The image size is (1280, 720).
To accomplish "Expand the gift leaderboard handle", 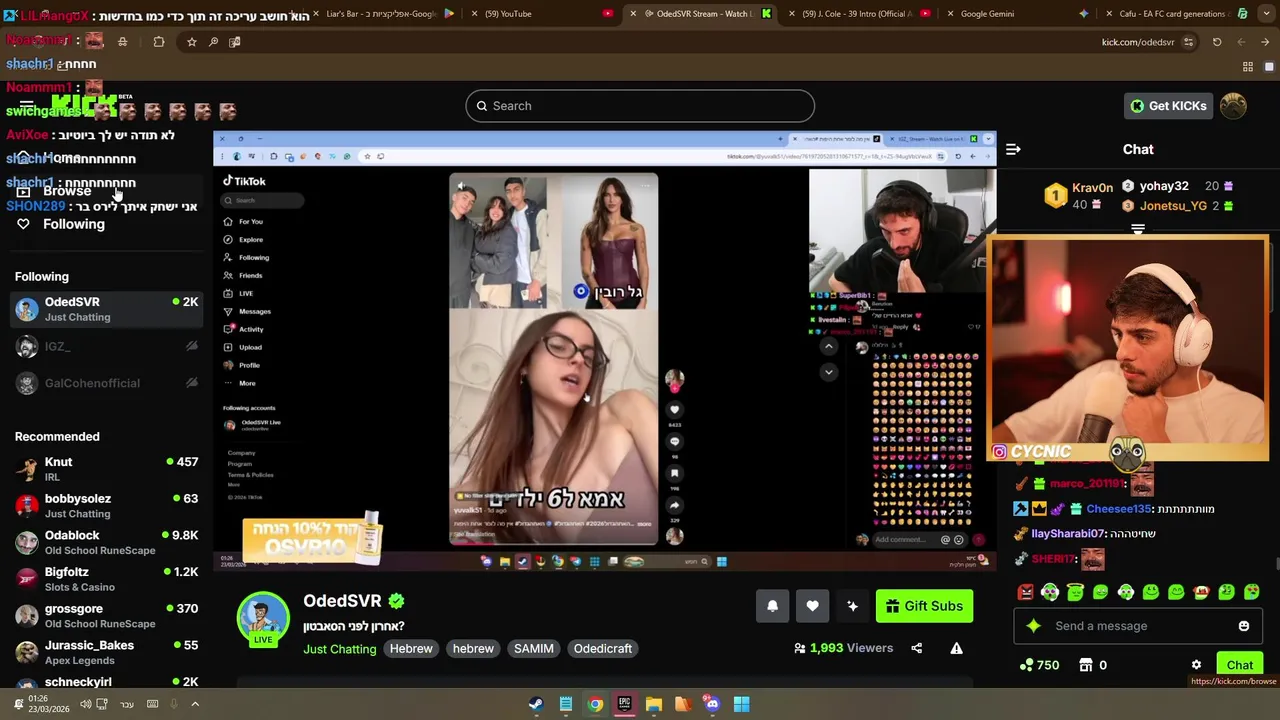I will [1138, 229].
